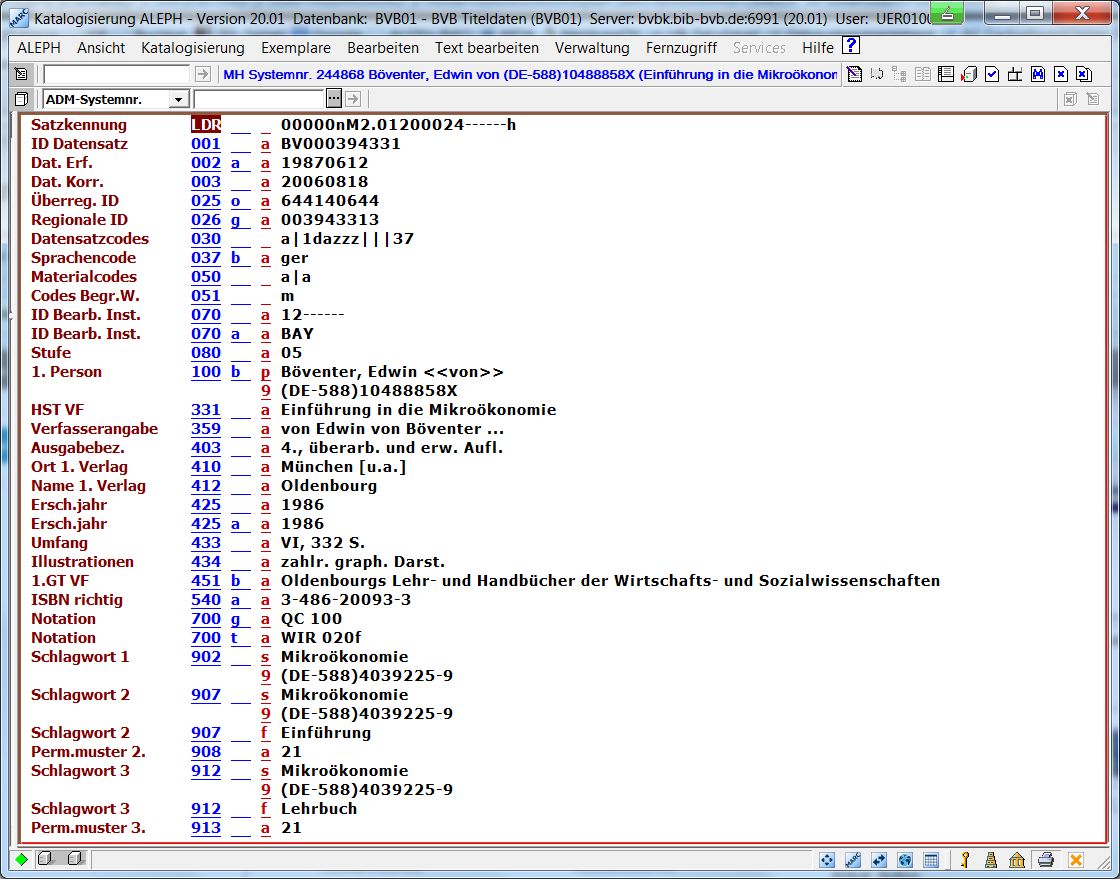This screenshot has width=1120, height=879.
Task: Click the key icon in status bar
Action: 965,860
